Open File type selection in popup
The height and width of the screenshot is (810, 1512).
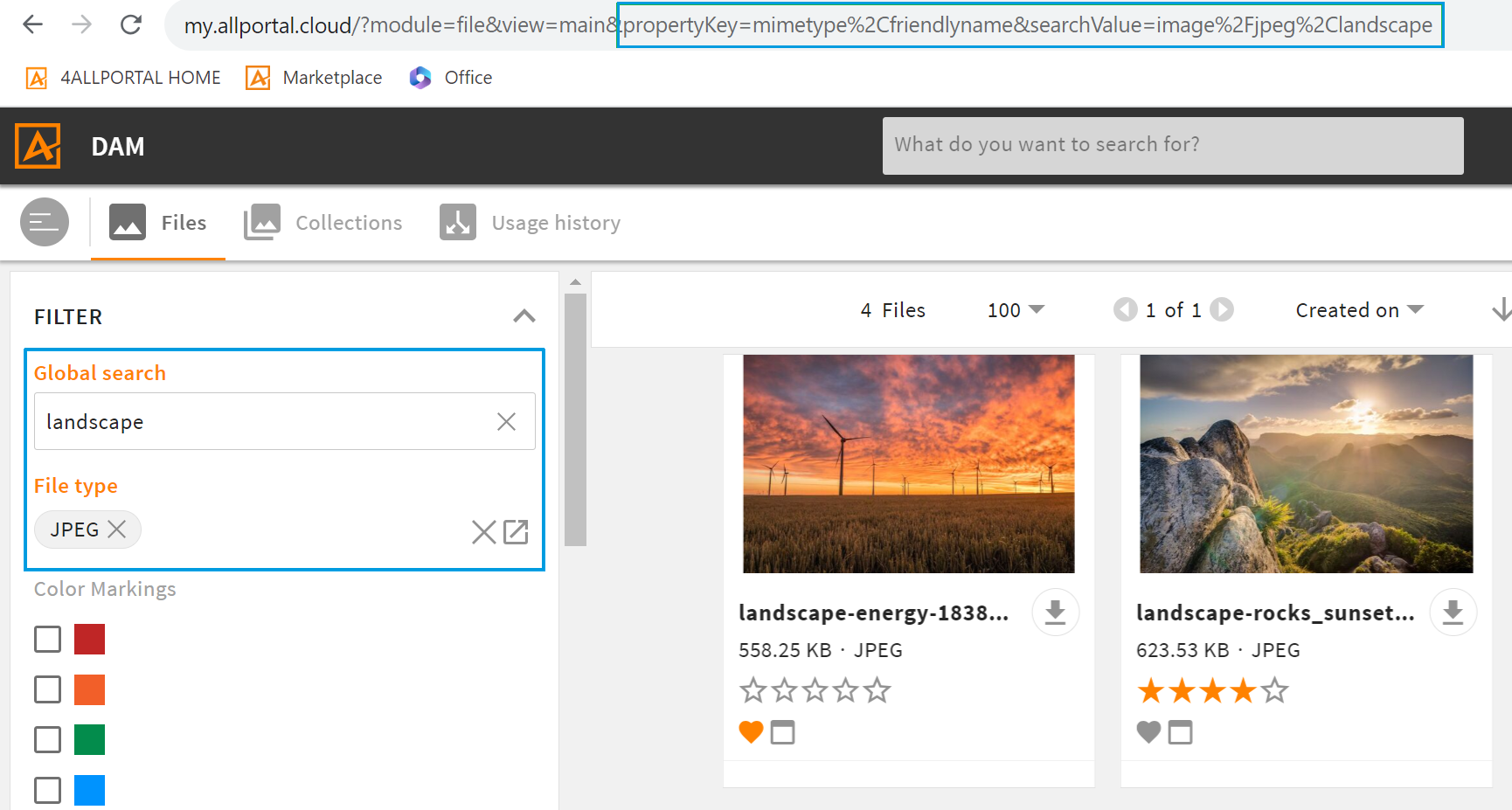[x=516, y=531]
